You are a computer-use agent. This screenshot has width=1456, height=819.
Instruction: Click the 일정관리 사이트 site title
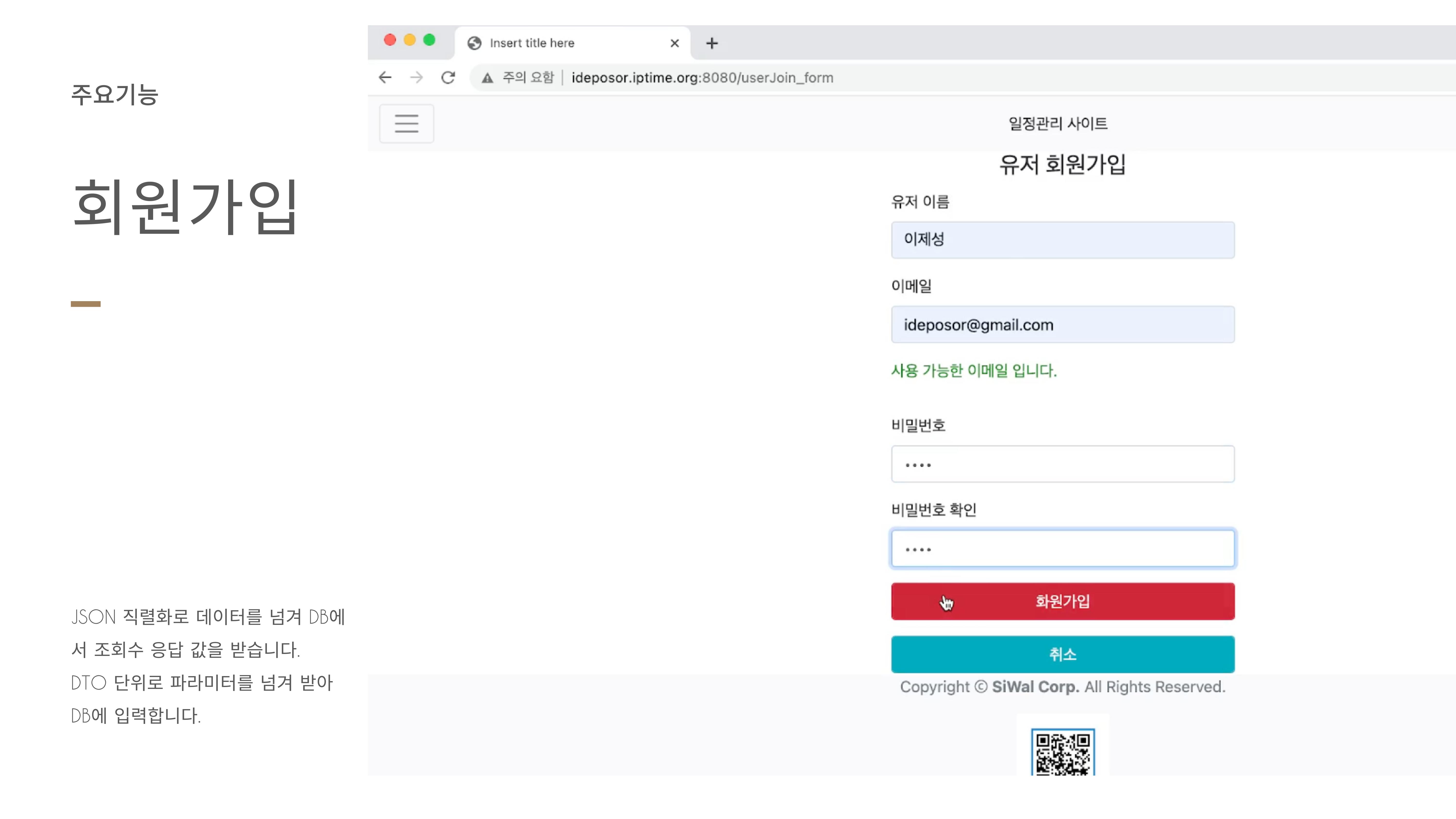[x=1058, y=123]
